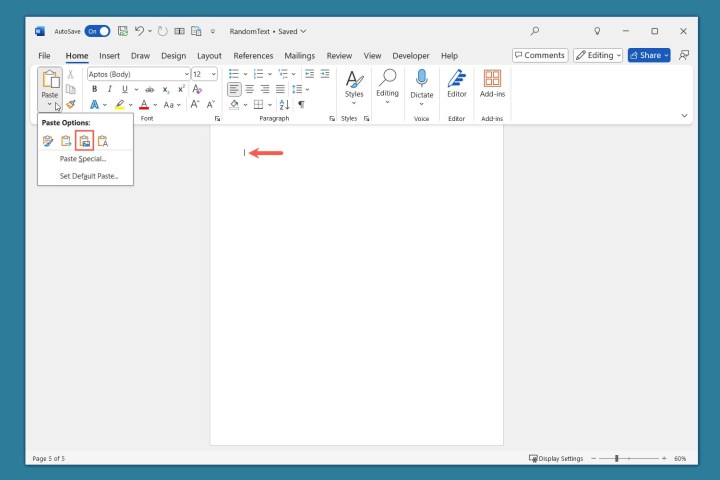Image resolution: width=720 pixels, height=480 pixels.
Task: Toggle the AutoSave switch
Action: [97, 31]
